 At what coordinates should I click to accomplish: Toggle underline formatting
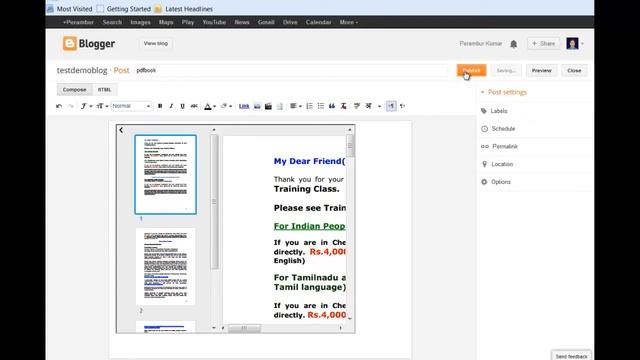tap(182, 106)
